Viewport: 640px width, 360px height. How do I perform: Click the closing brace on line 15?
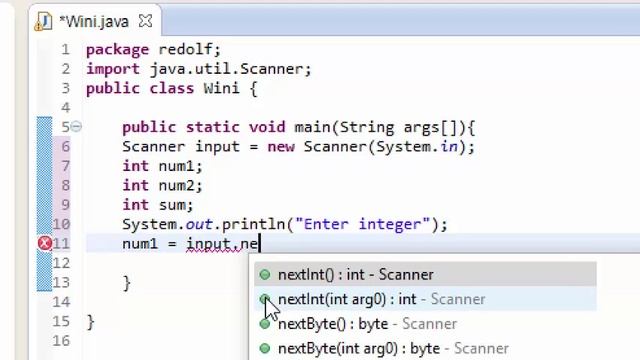pos(91,322)
